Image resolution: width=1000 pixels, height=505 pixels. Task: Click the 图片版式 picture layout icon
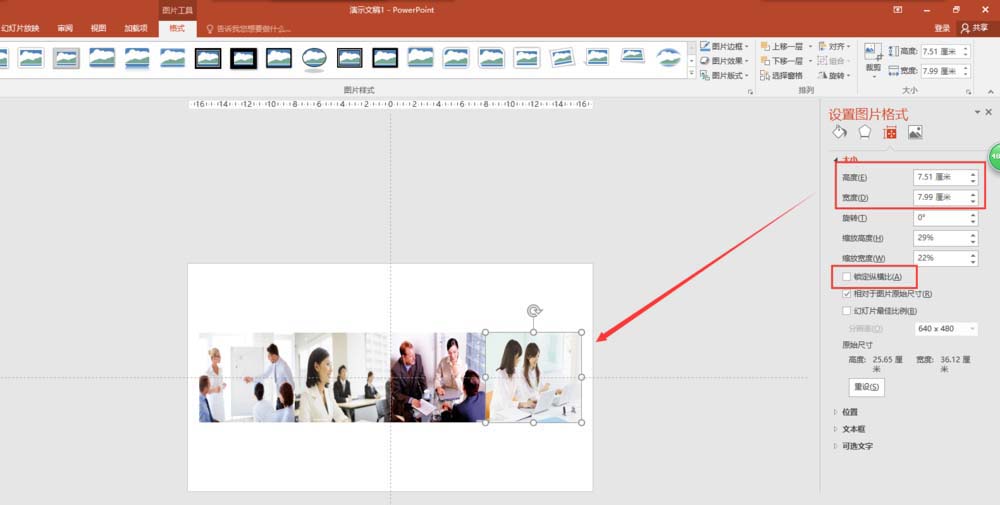click(x=705, y=75)
